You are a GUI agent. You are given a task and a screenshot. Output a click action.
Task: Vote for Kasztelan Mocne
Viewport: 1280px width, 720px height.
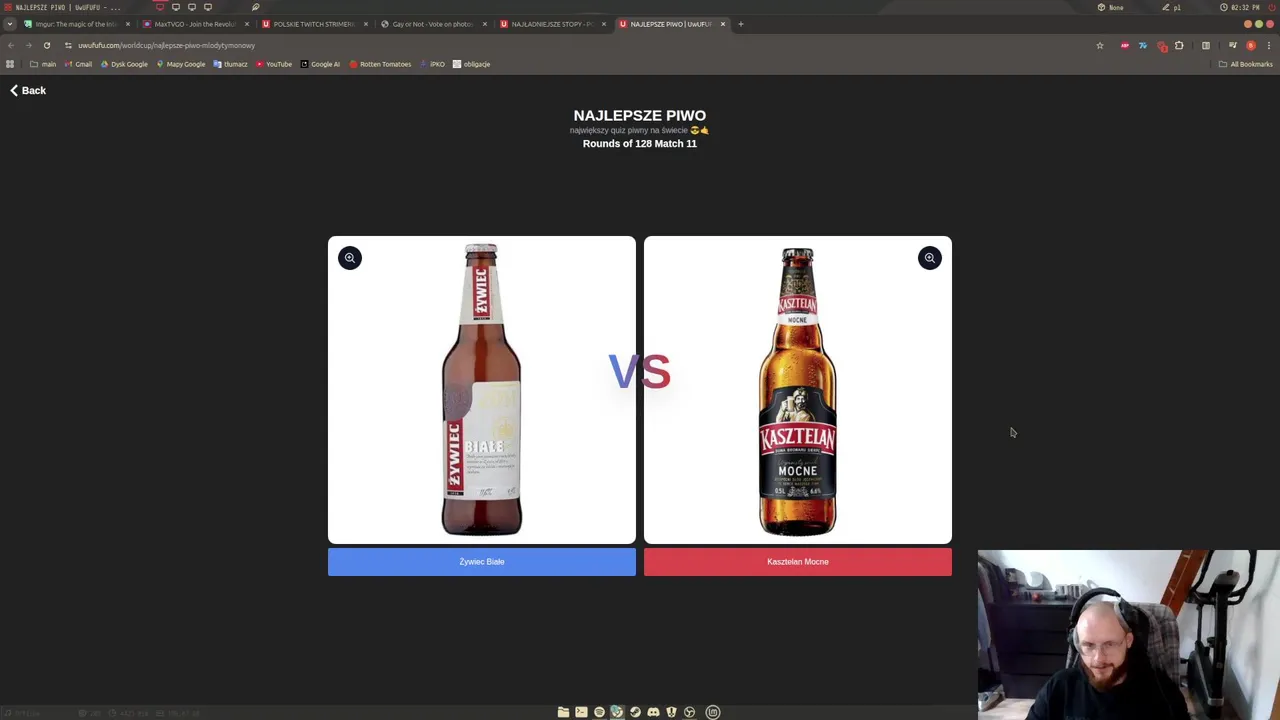tap(798, 562)
